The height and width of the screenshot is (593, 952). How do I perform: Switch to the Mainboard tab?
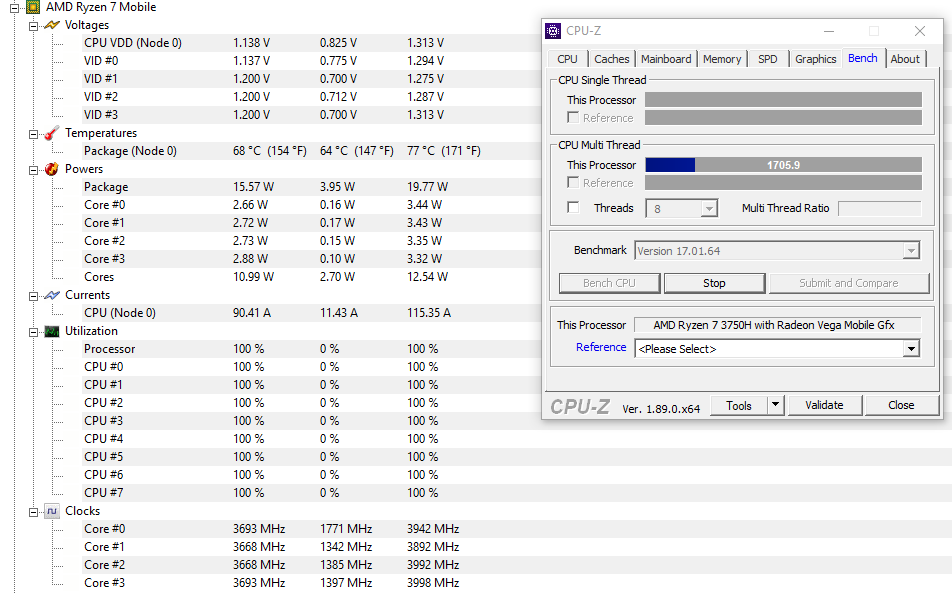[x=666, y=59]
